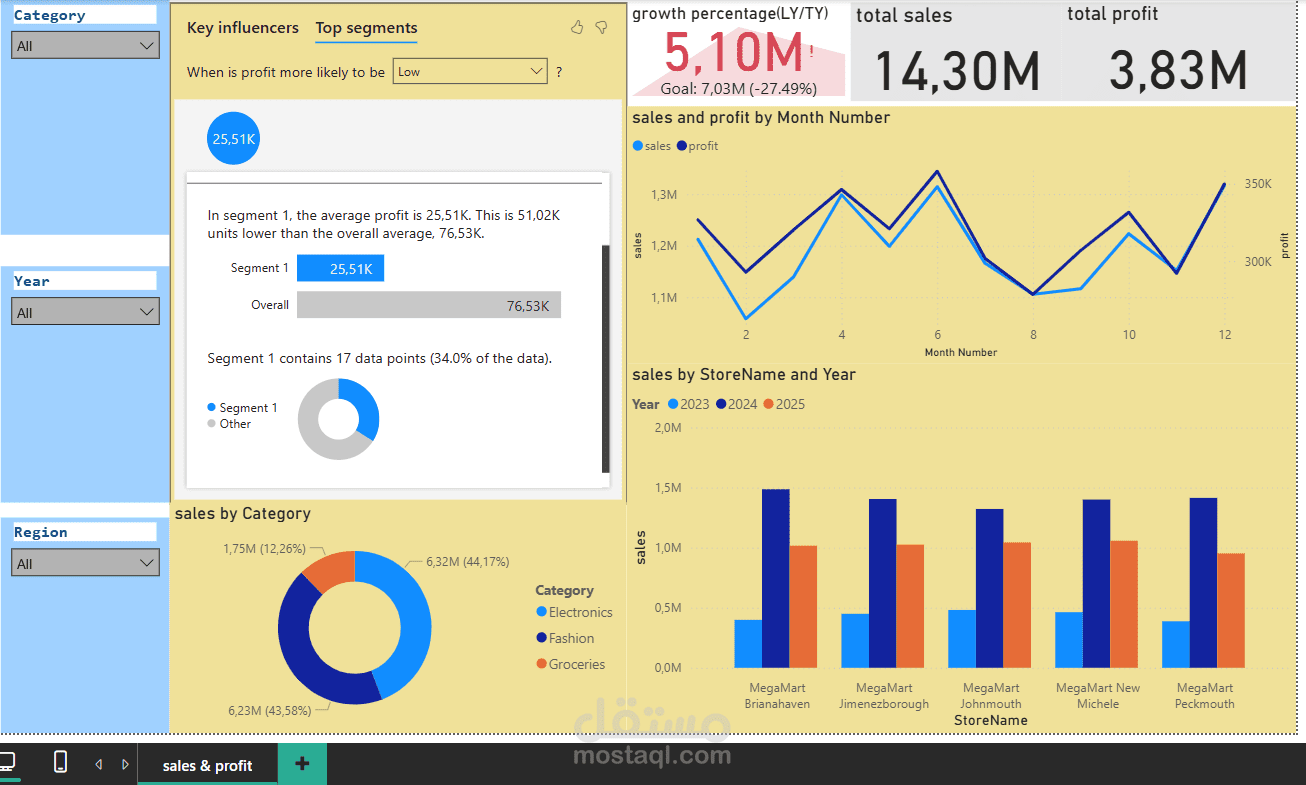
Task: Click the segment details vertical scrollbar
Action: click(605, 359)
